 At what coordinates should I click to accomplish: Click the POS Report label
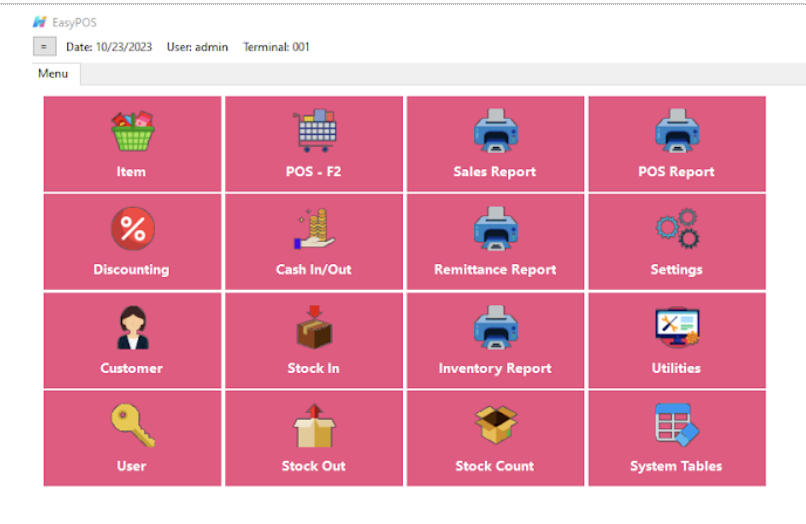click(x=676, y=172)
